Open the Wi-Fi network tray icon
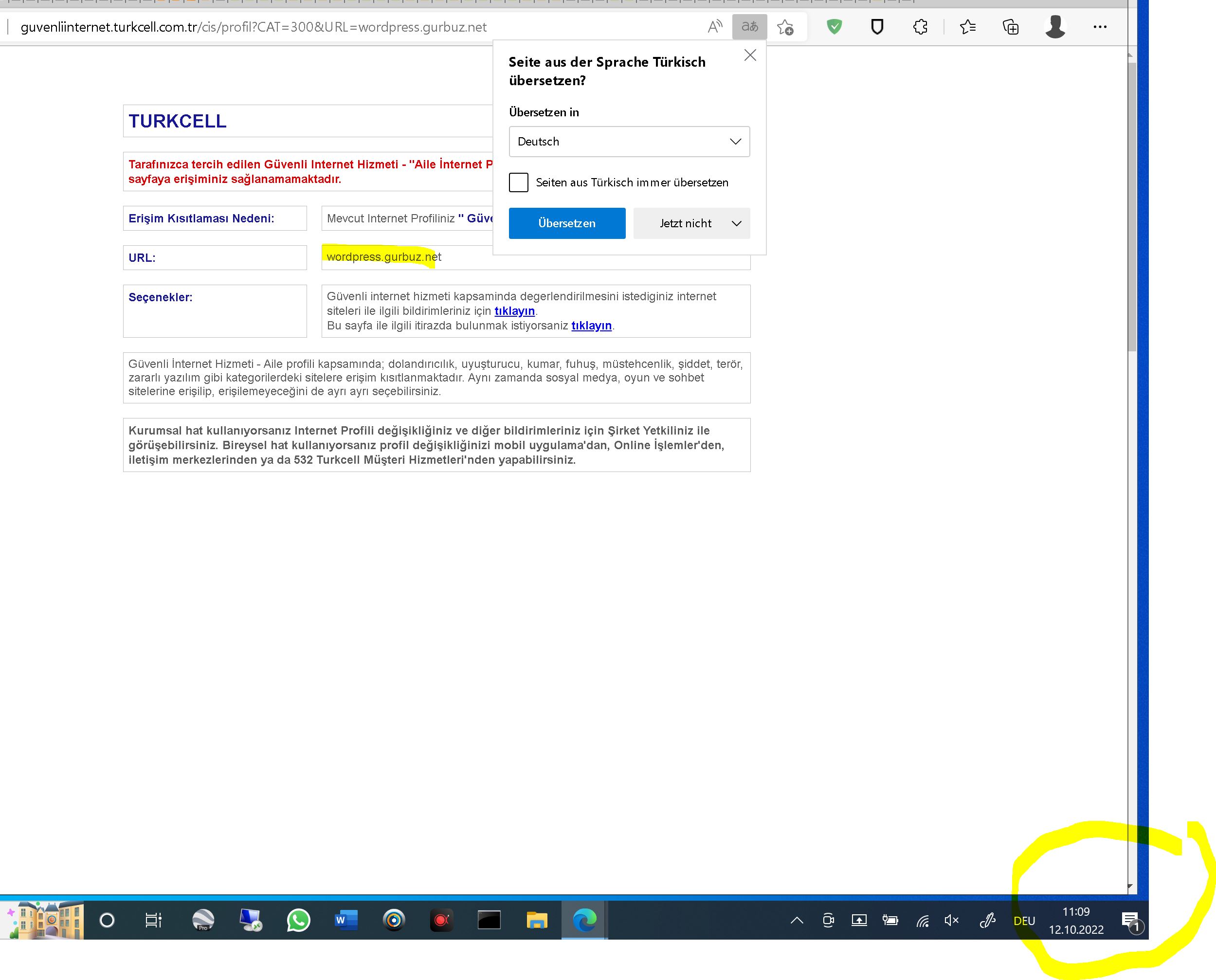The width and height of the screenshot is (1216, 980). pos(923,921)
